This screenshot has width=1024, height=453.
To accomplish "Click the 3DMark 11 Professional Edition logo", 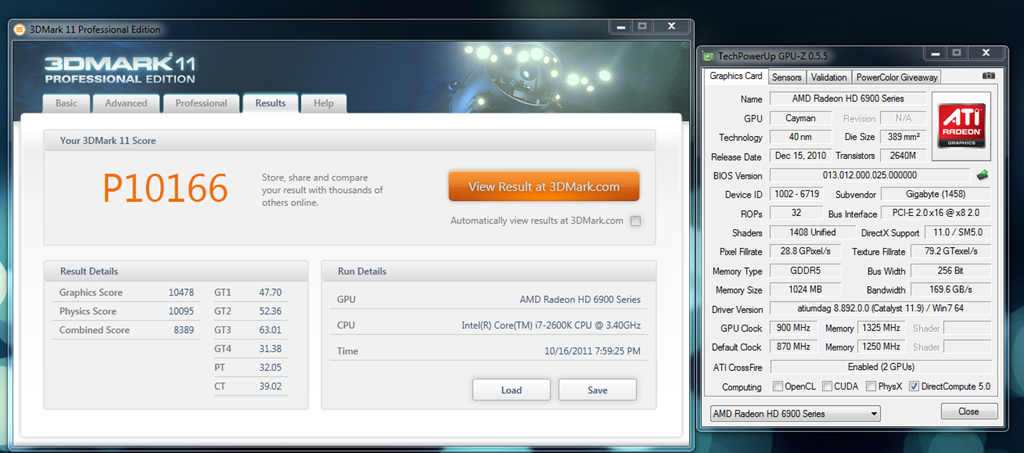I will point(120,69).
